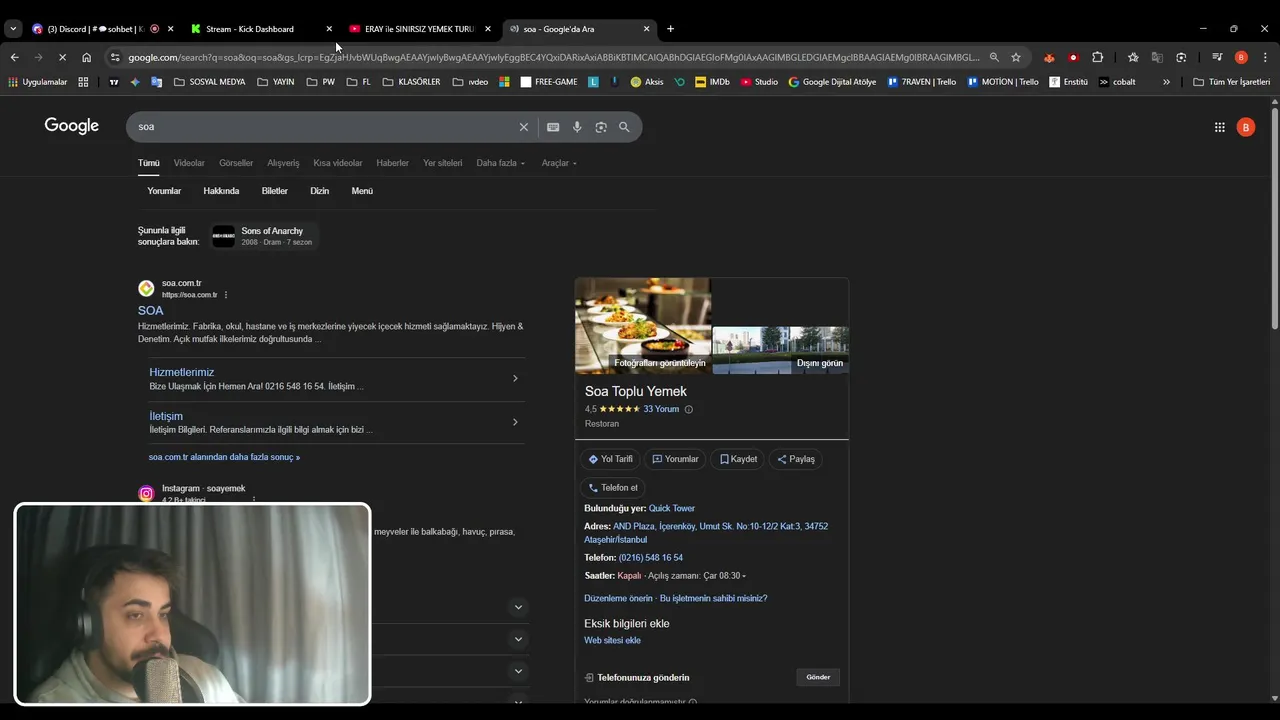Switch to the Stream - Kick Dashboard tab
Screen dimensions: 1280x720
(x=261, y=29)
